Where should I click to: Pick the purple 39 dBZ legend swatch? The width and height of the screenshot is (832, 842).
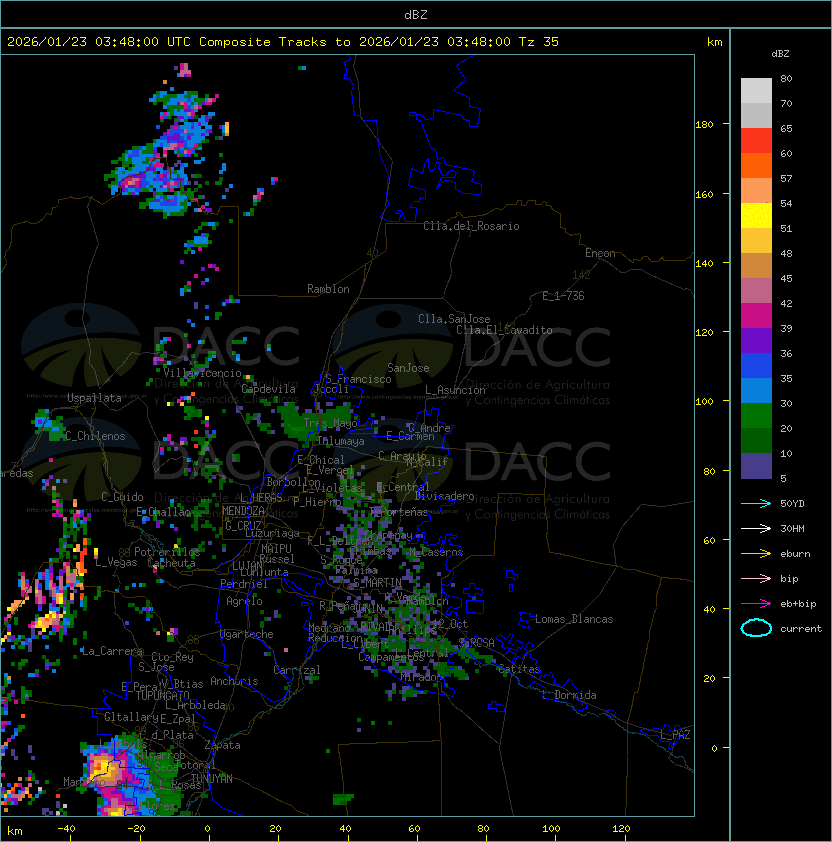756,341
